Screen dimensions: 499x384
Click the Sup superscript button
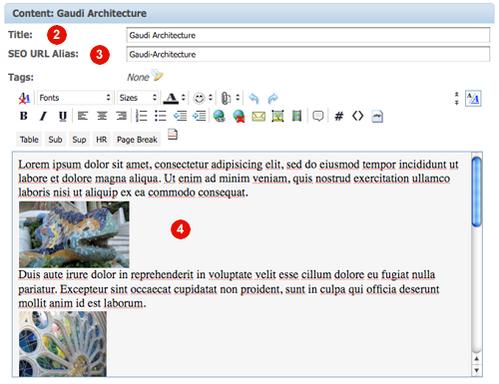pos(79,139)
